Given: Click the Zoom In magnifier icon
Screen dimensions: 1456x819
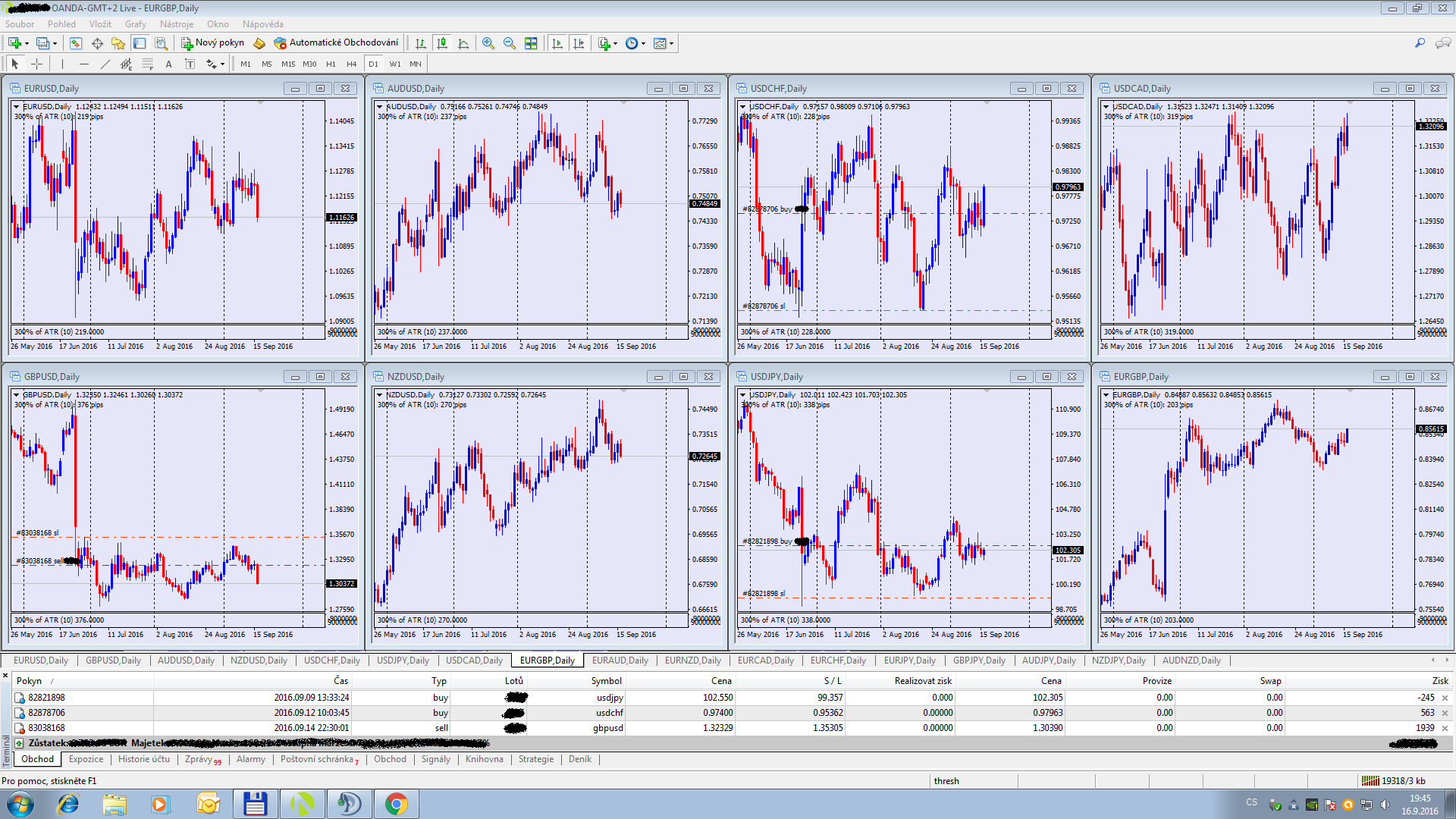Looking at the screenshot, I should pyautogui.click(x=488, y=43).
